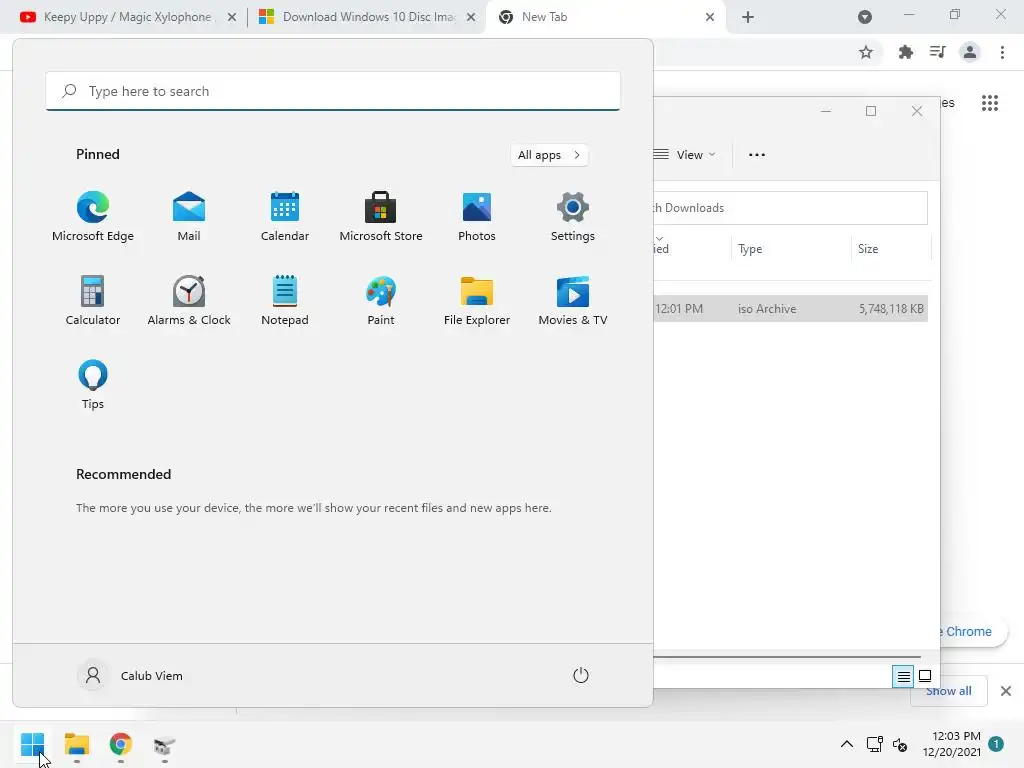Image resolution: width=1024 pixels, height=768 pixels.
Task: Open Microsoft Edge from pinned apps
Action: point(93,216)
